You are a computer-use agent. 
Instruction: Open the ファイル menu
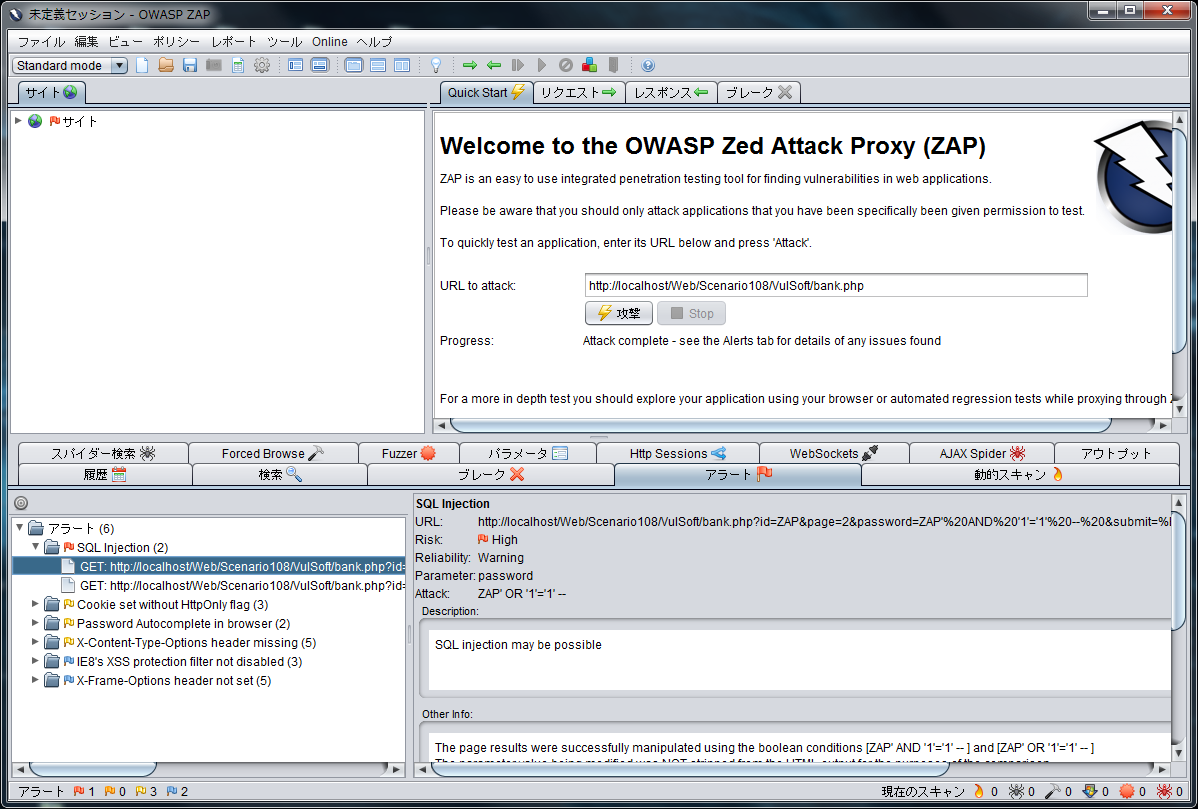(41, 42)
